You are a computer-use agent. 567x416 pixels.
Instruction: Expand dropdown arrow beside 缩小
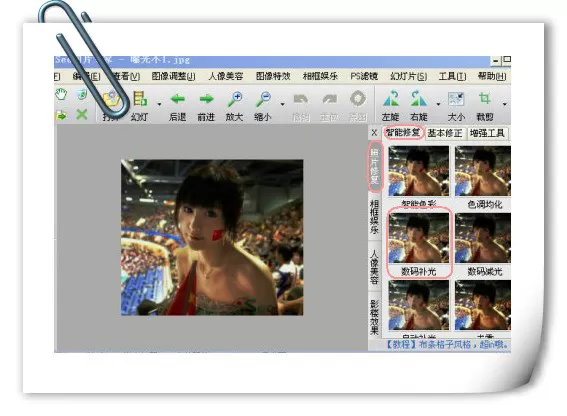pos(282,104)
